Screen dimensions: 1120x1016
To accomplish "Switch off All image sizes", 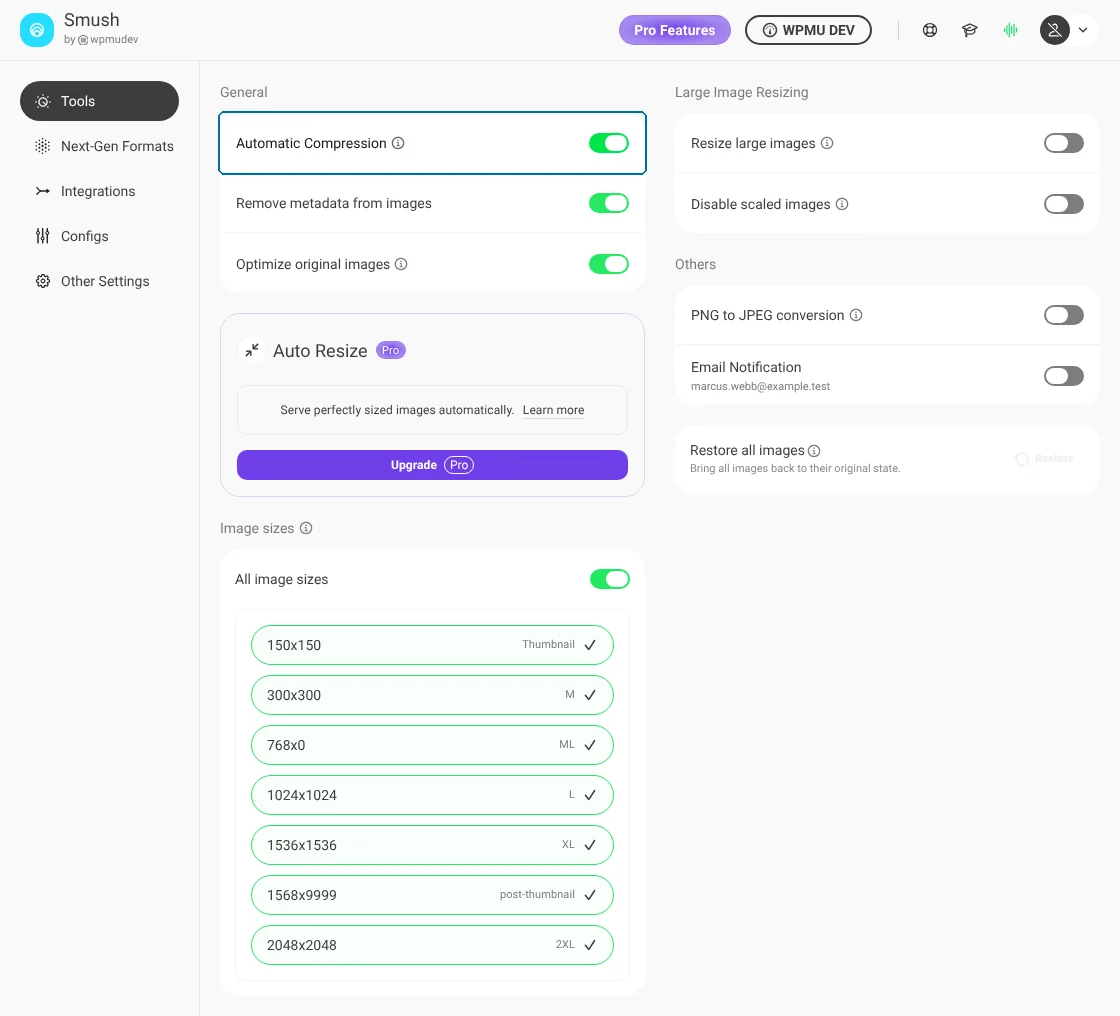I will pos(609,579).
